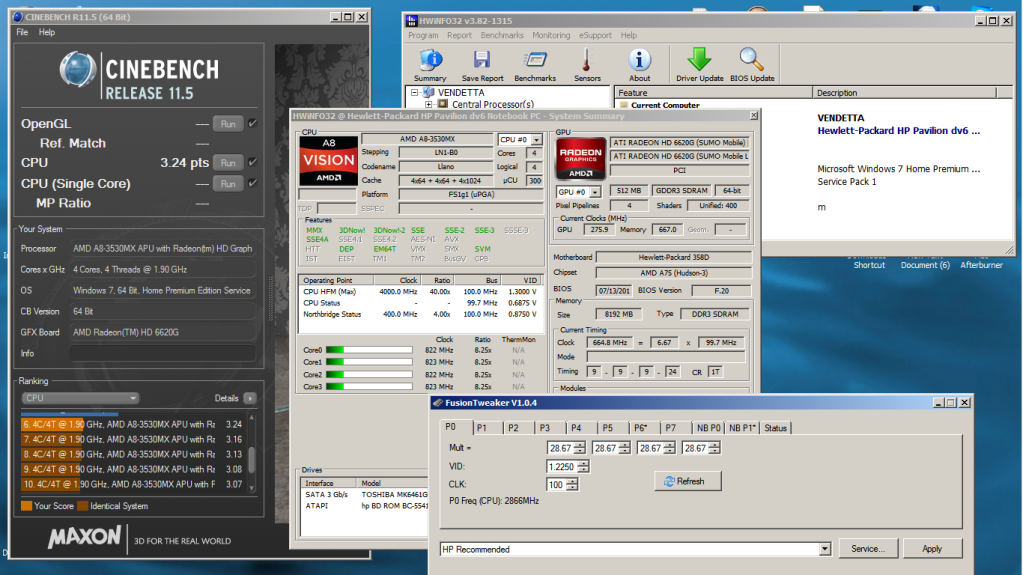Screen dimensions: 1023x575
Task: Click the CLK value field
Action: tap(556, 484)
